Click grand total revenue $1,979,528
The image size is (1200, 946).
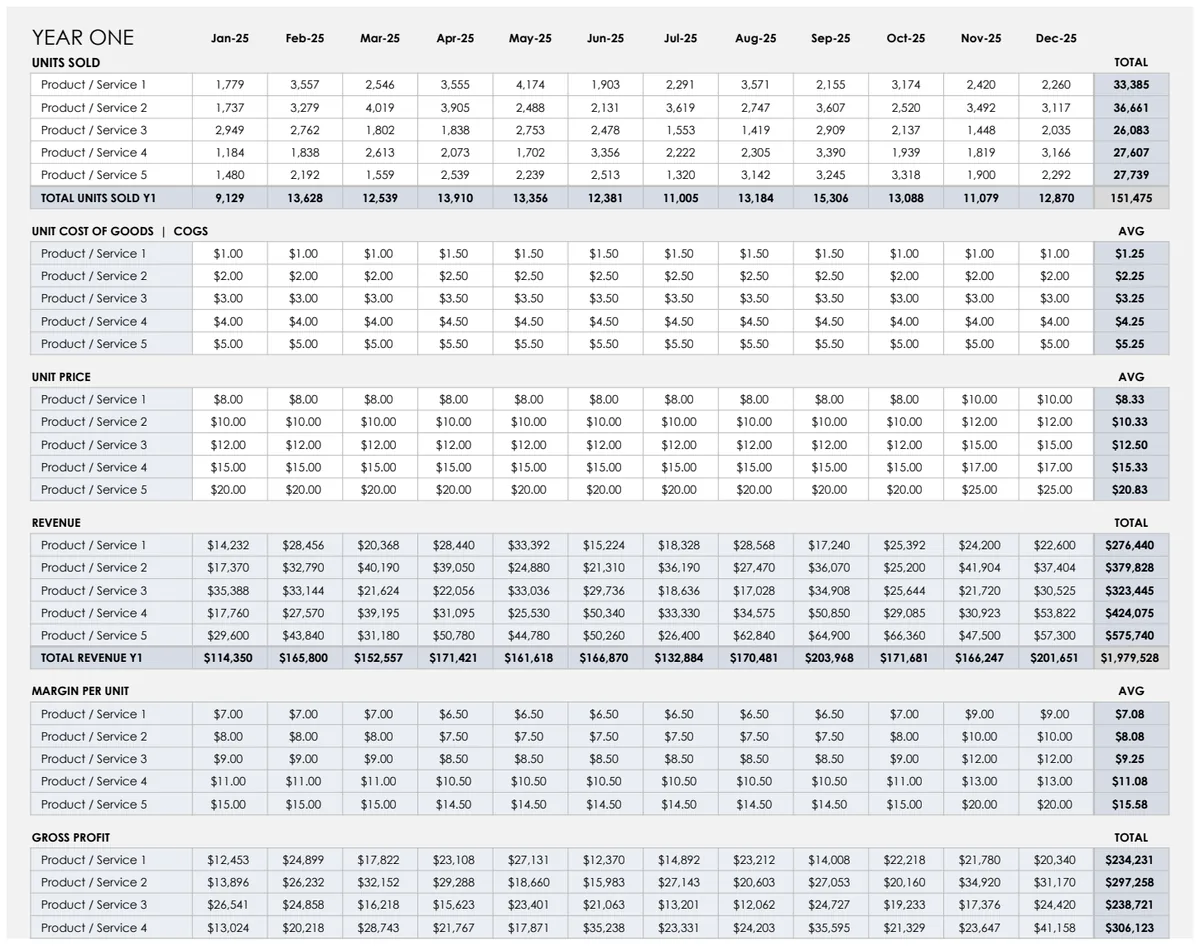[1131, 658]
